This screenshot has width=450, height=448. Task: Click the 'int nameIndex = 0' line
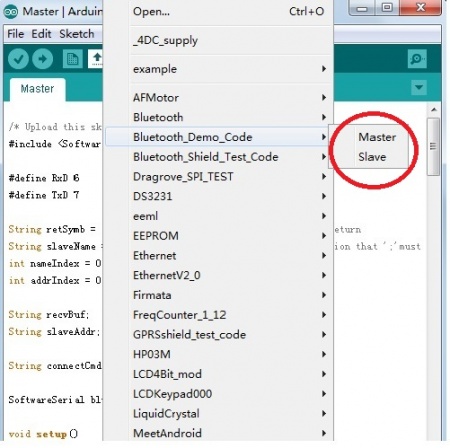(55, 263)
